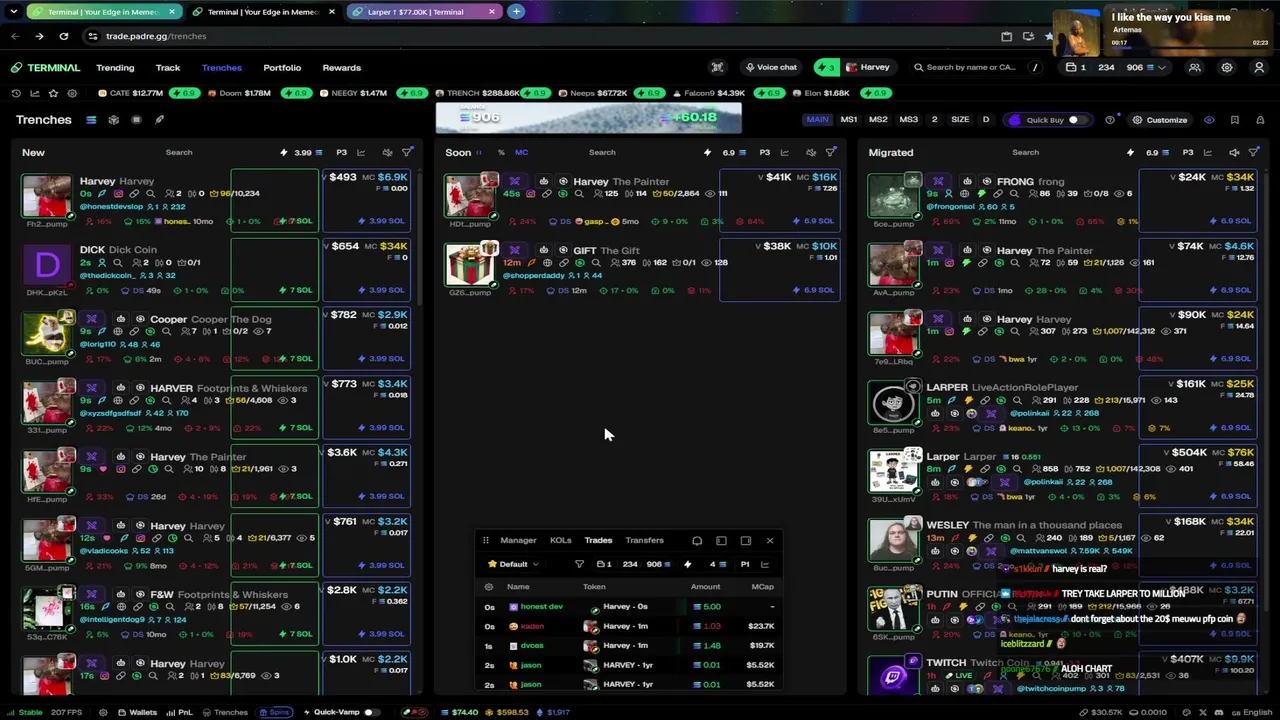
Task: Open the P3 preset selector in Soon column
Action: [764, 153]
